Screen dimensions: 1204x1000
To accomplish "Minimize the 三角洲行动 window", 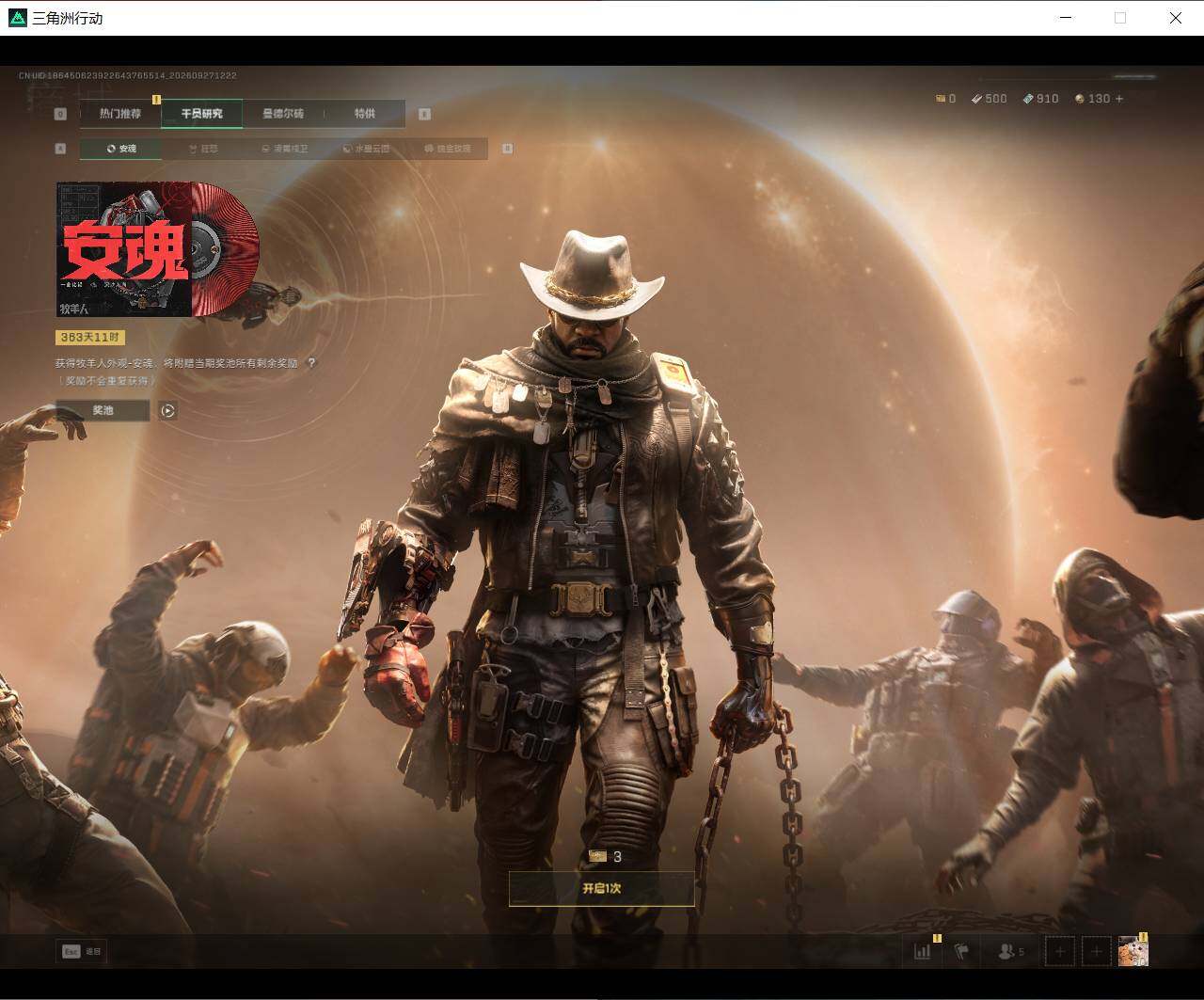I will click(x=1066, y=18).
